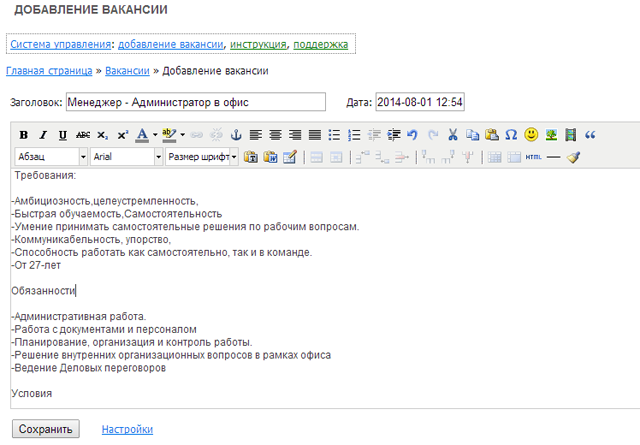Insert special character using the Omega icon

(x=511, y=134)
